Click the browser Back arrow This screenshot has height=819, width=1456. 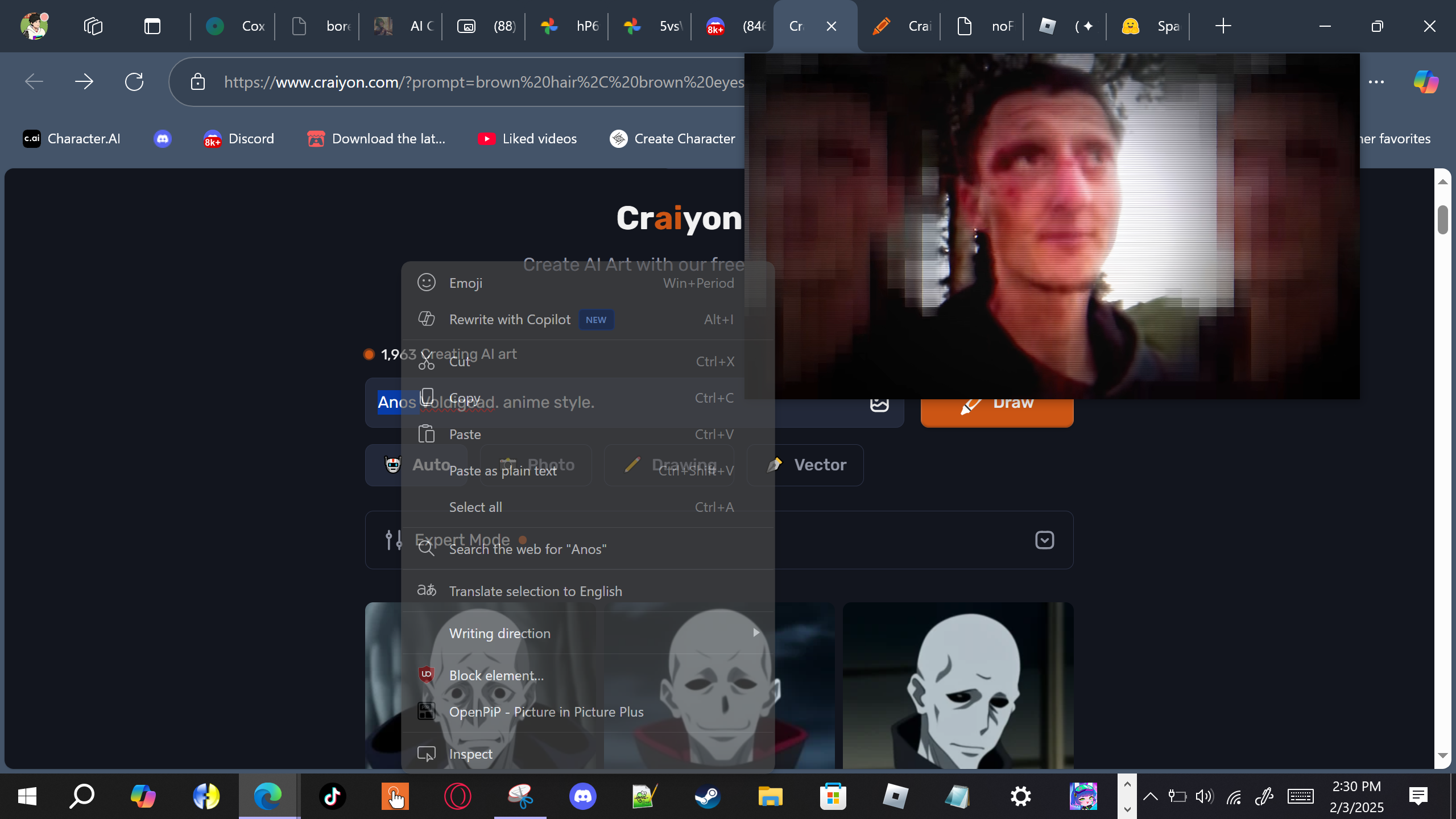tap(34, 82)
